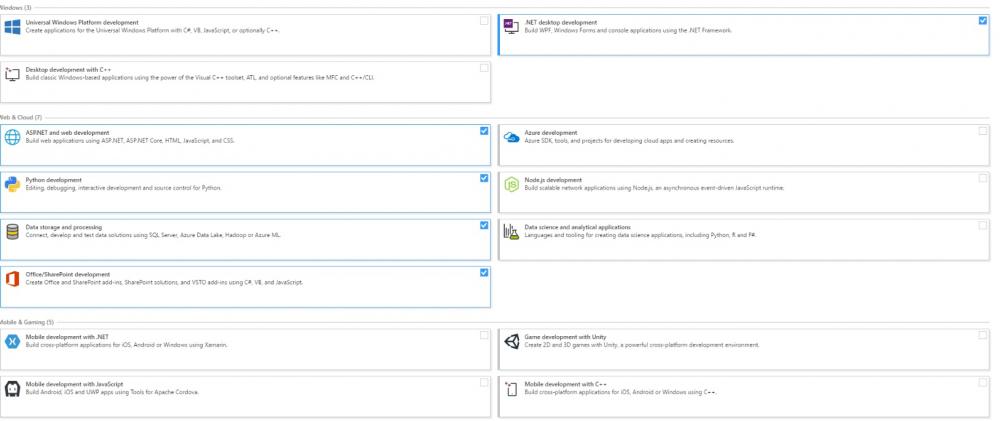1000x421 pixels.
Task: Click description 'Build WPF, Windows Forms and console applications'
Action: coord(628,30)
